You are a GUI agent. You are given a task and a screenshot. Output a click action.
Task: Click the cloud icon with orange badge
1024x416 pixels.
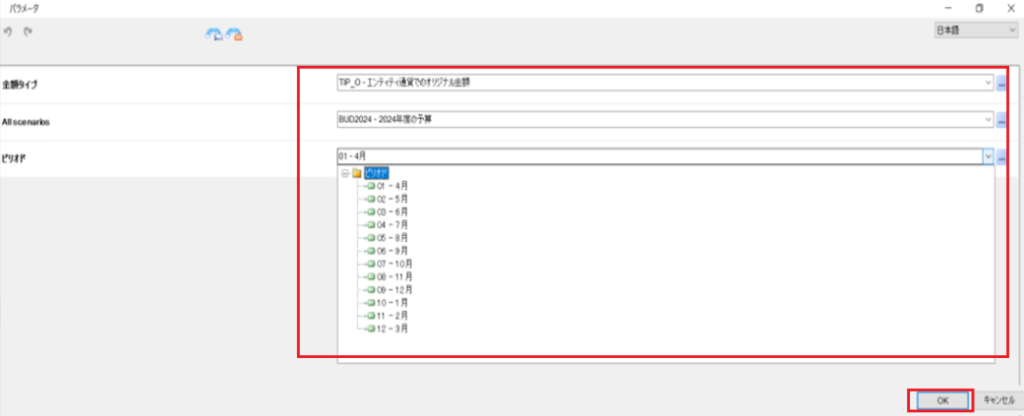point(234,35)
